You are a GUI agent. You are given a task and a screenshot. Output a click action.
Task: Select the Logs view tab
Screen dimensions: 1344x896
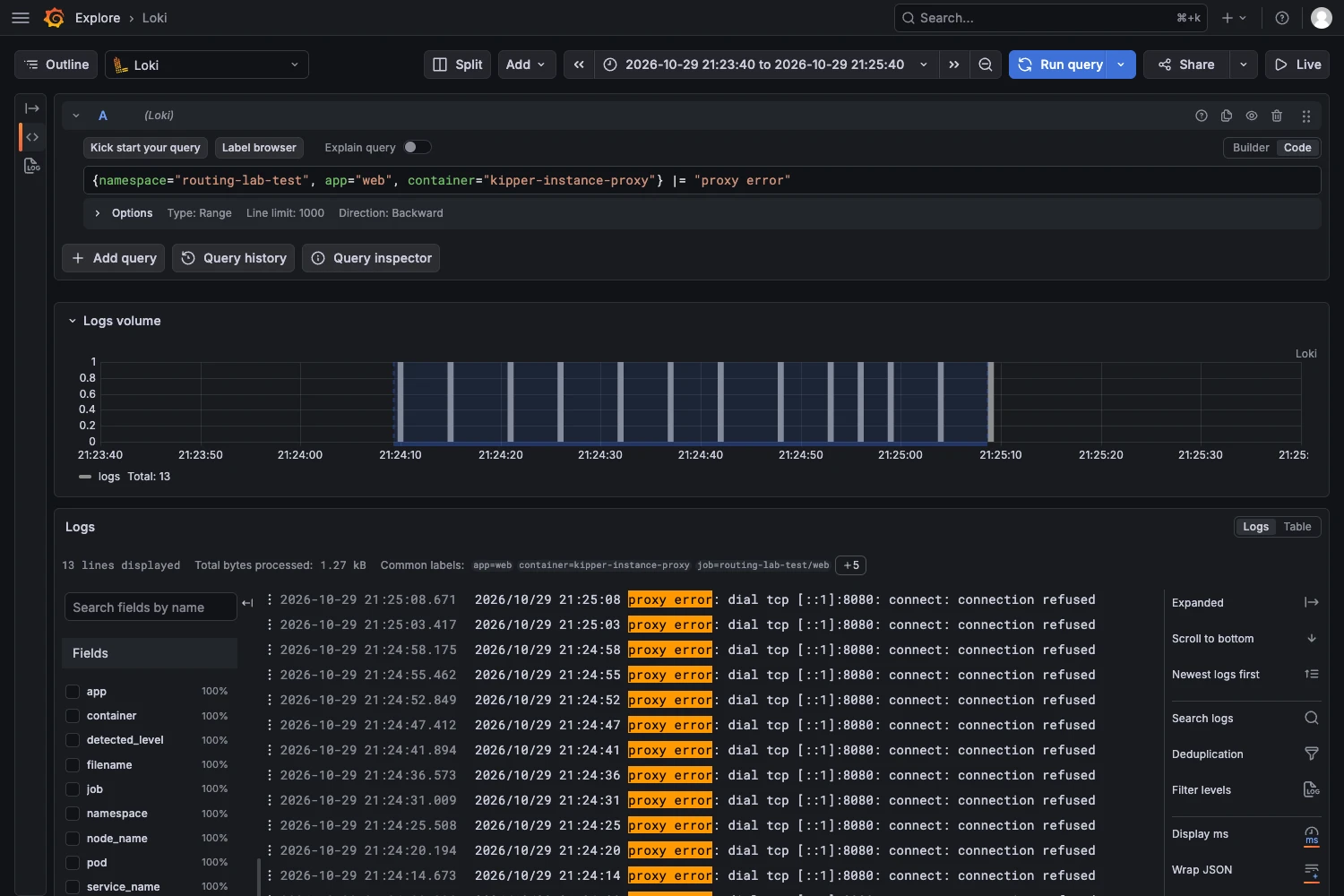1255,527
